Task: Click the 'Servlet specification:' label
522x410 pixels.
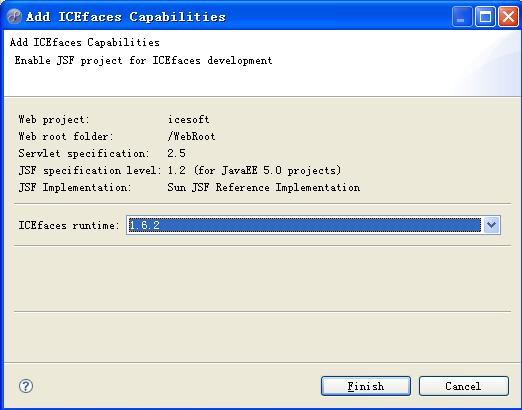Action: click(84, 153)
